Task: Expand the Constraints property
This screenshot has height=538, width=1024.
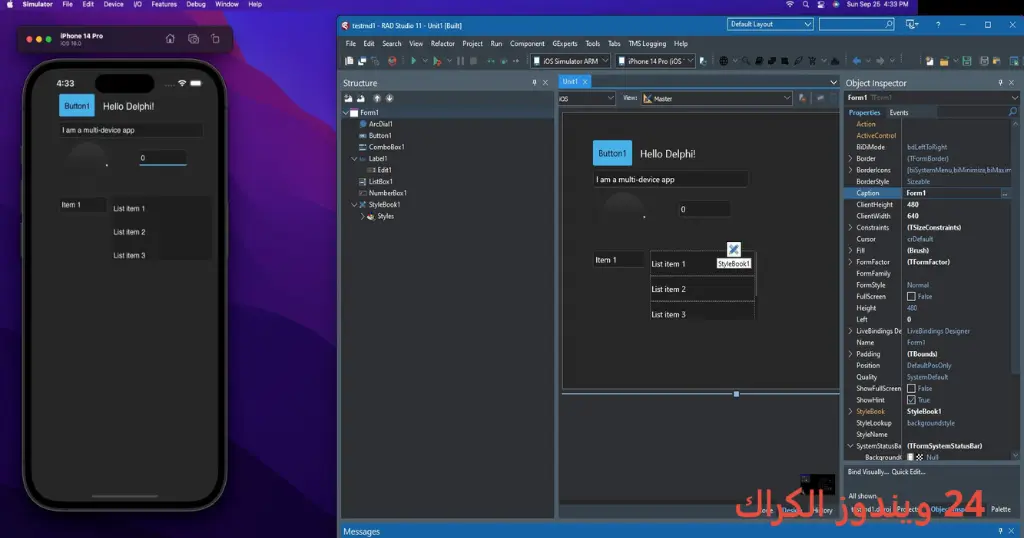Action: tap(850, 227)
